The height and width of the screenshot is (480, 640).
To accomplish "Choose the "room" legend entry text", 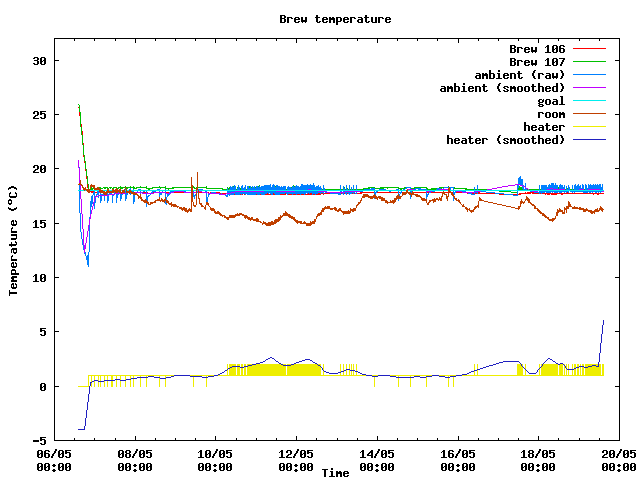I will coord(551,114).
